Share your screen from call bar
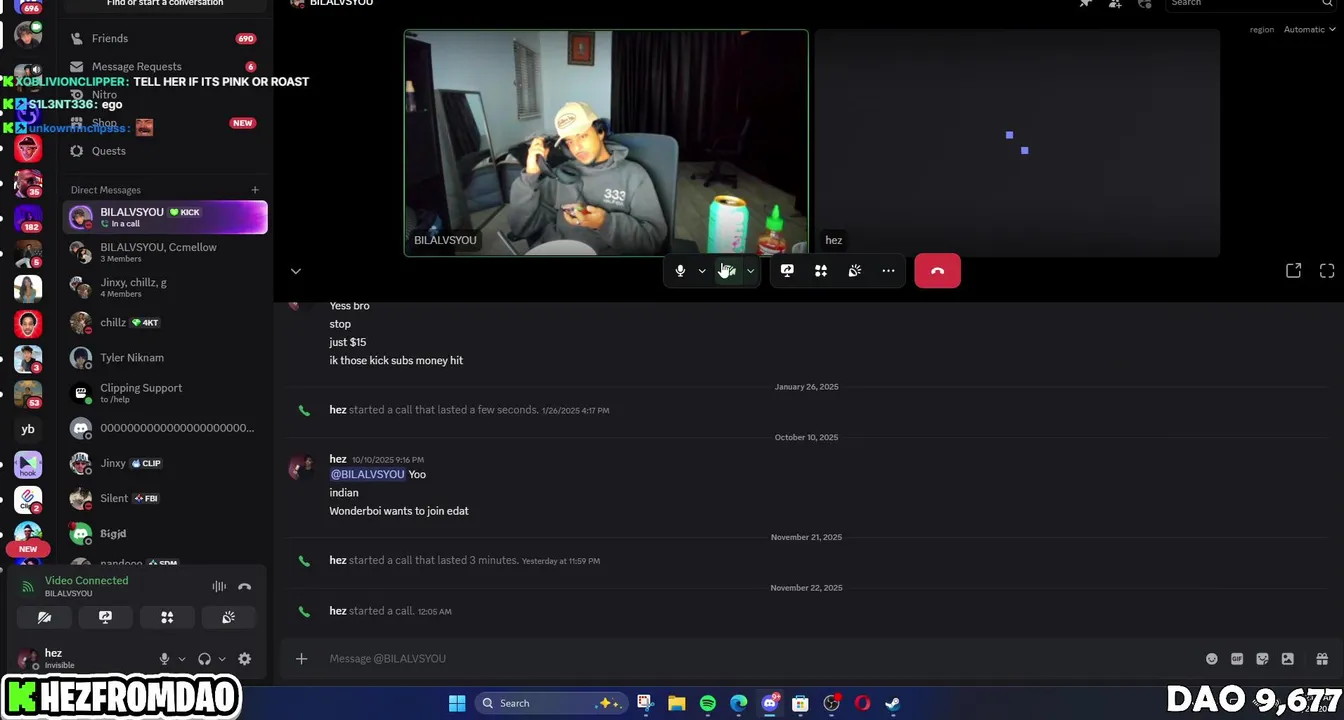Image resolution: width=1344 pixels, height=720 pixels. (787, 271)
